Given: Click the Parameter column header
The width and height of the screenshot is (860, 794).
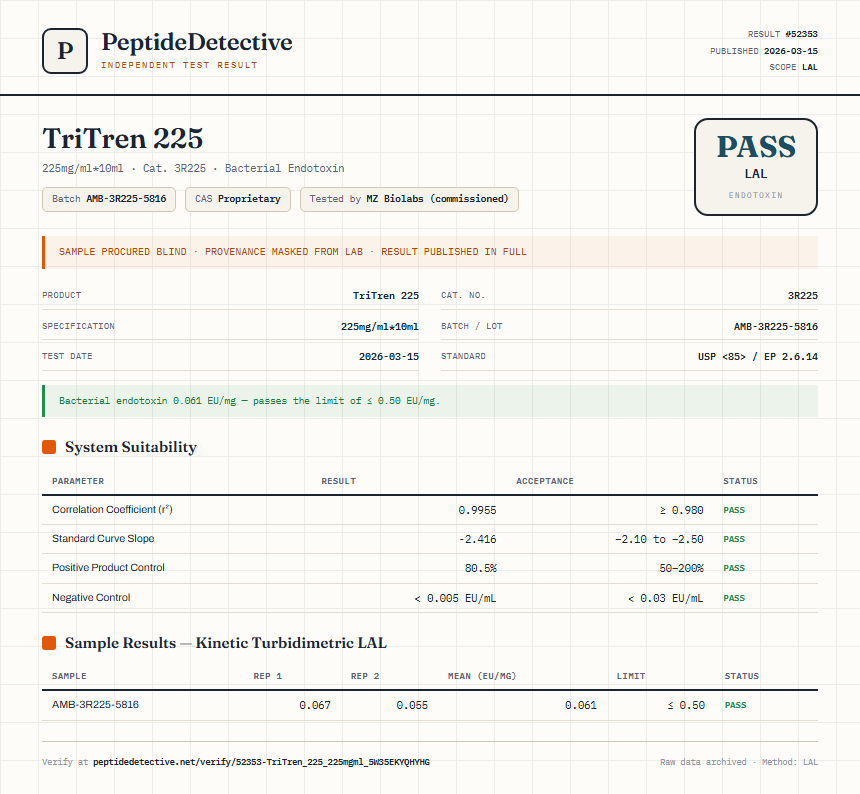Looking at the screenshot, I should [x=78, y=481].
